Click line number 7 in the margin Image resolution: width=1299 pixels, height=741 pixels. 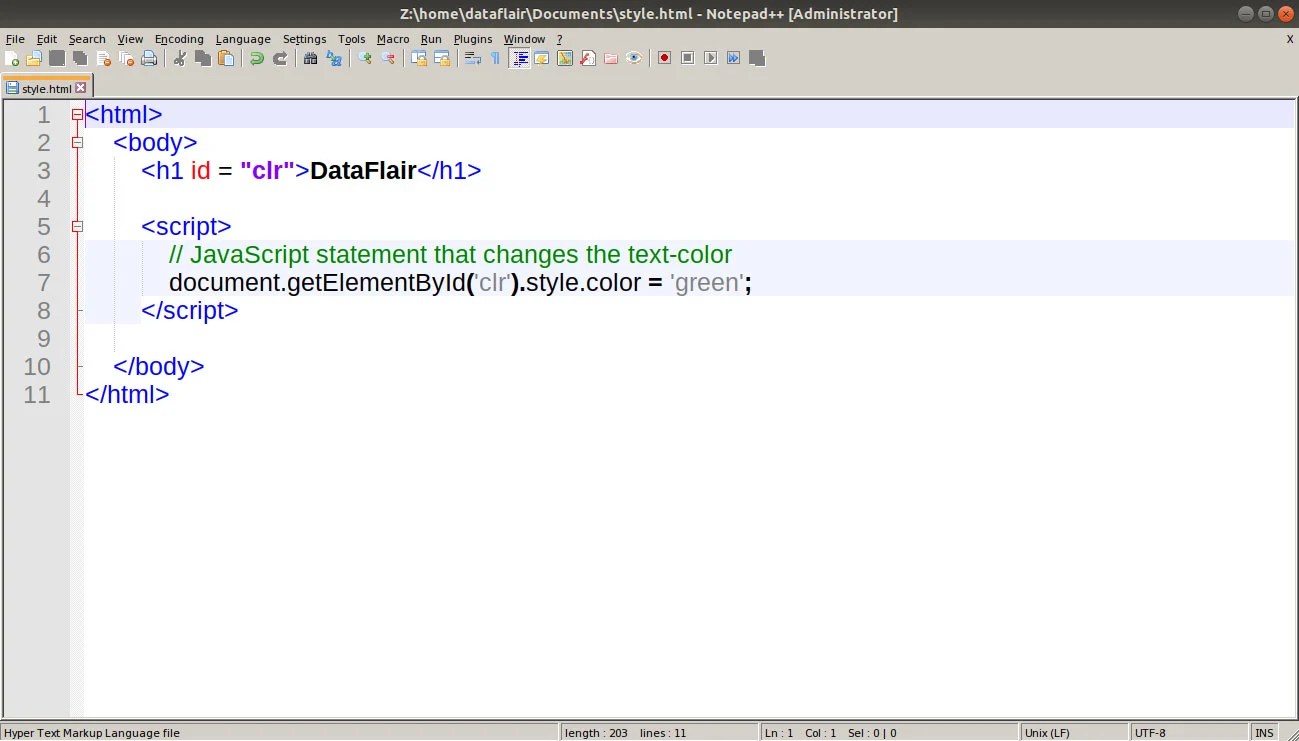click(44, 283)
